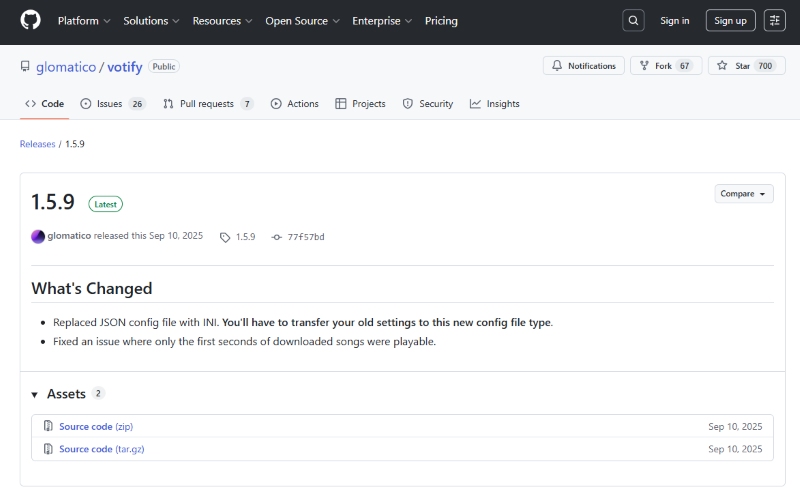Click the star count 700

pos(765,66)
